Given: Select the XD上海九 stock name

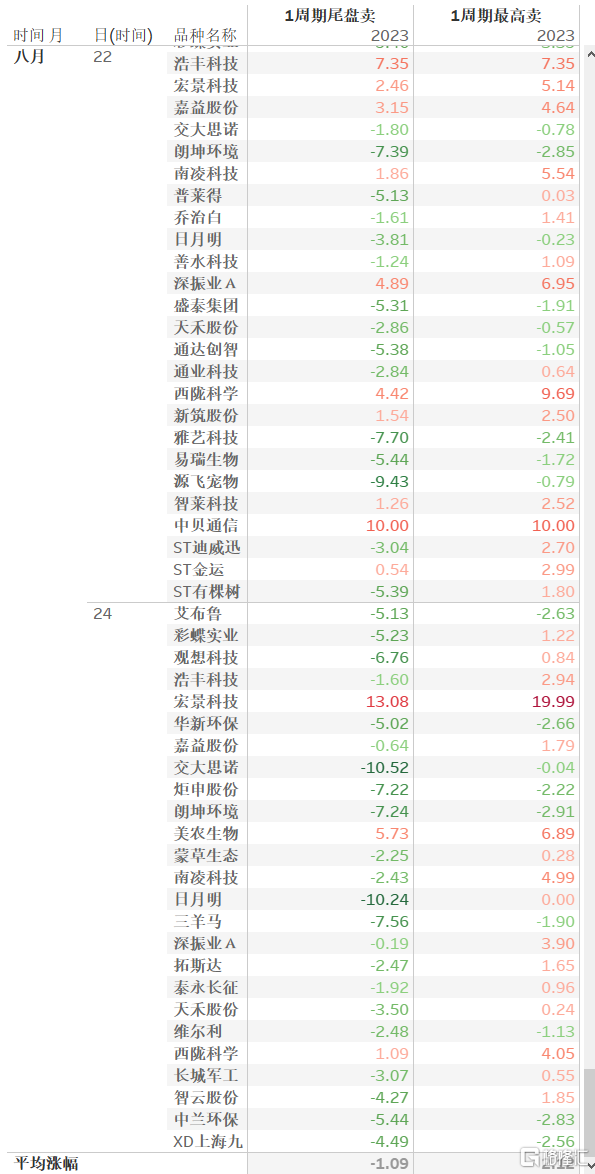Looking at the screenshot, I should pos(208,1142).
